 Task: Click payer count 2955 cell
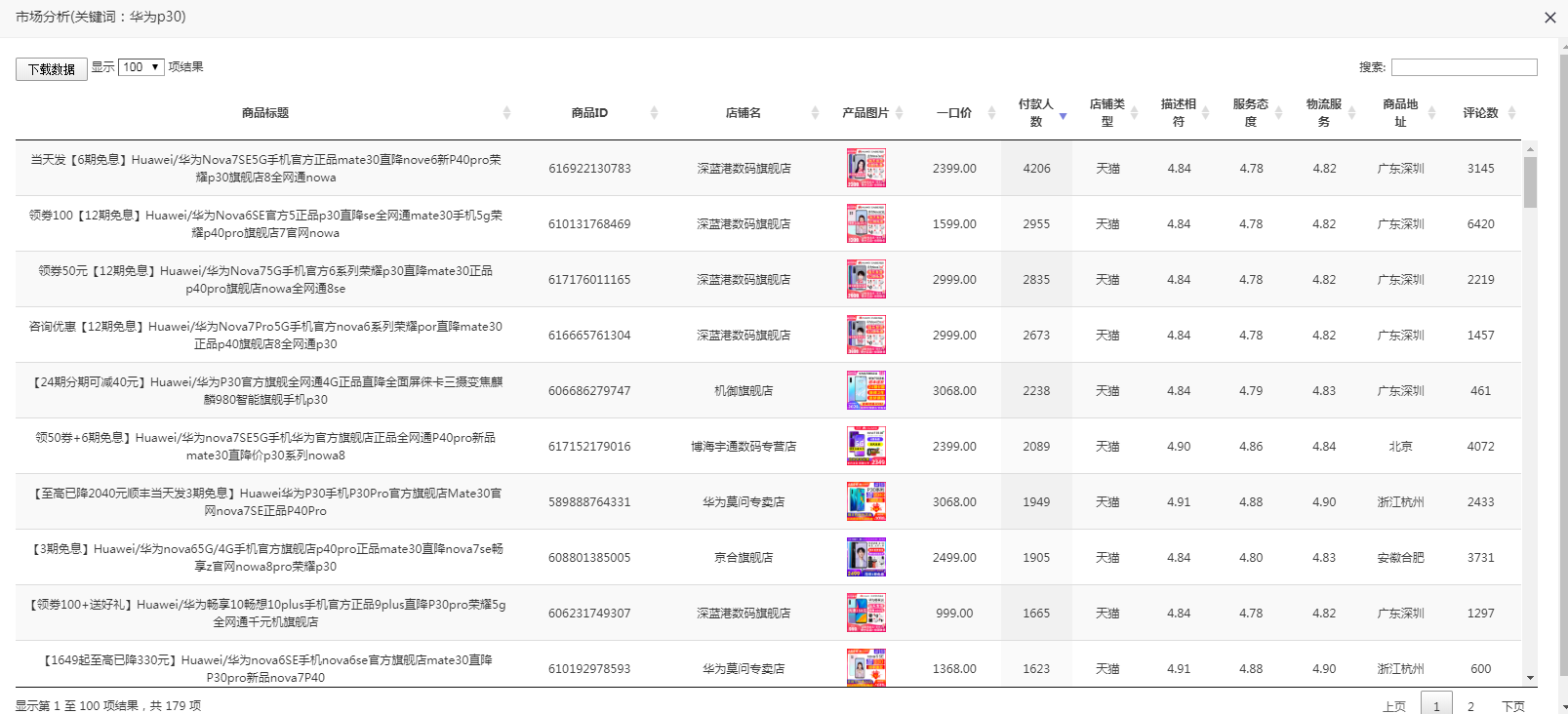click(1036, 224)
